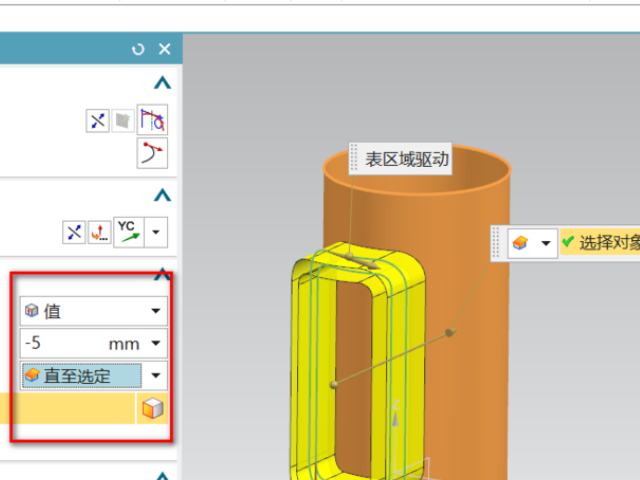Image resolution: width=640 pixels, height=480 pixels.
Task: Click the -5 distance value field
Action: point(61,343)
